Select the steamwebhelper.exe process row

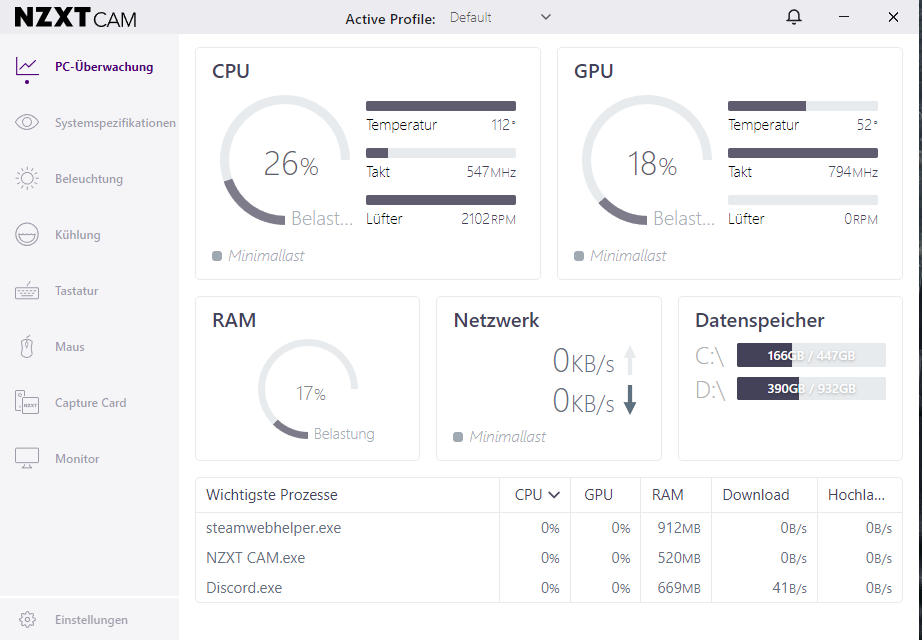tap(549, 528)
